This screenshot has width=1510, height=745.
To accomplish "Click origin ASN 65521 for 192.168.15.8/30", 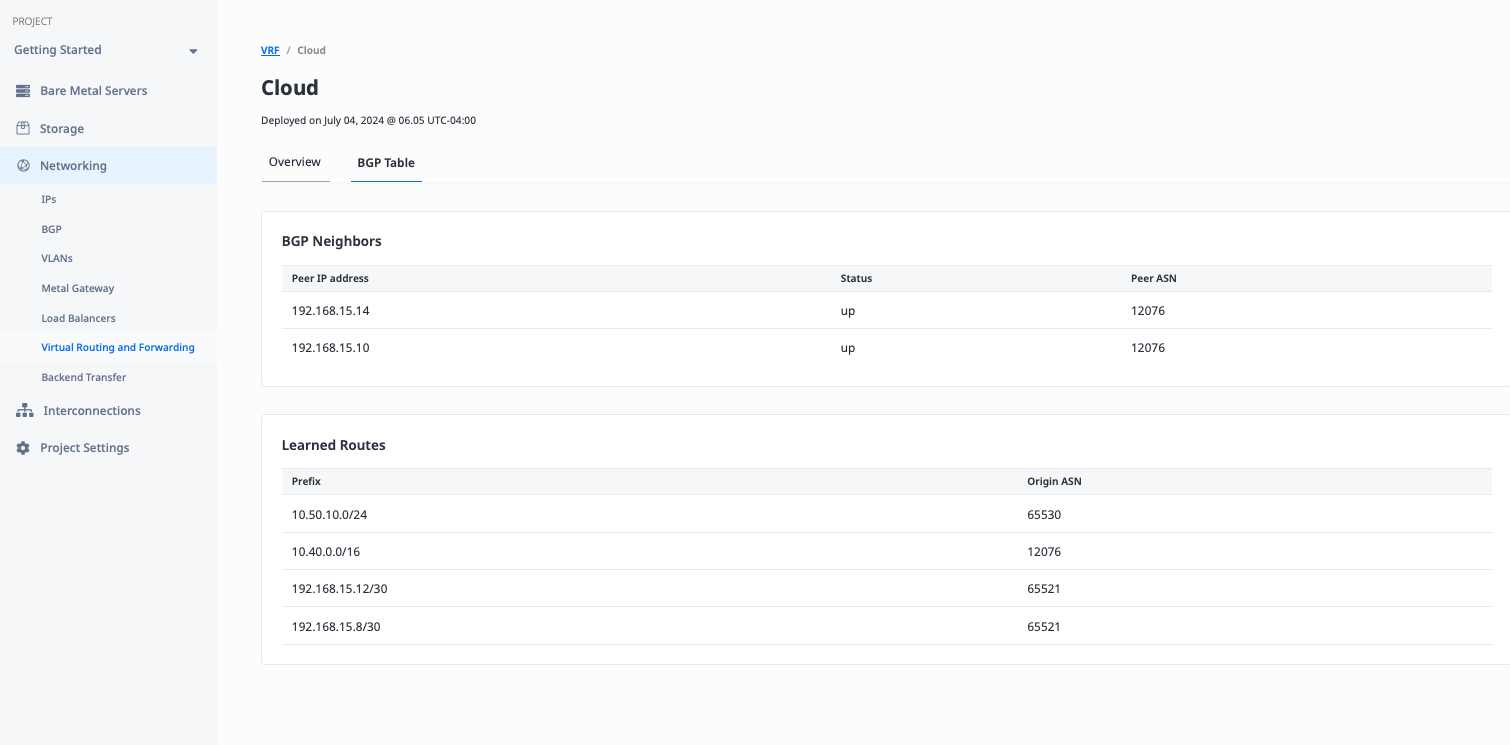I will click(1044, 627).
